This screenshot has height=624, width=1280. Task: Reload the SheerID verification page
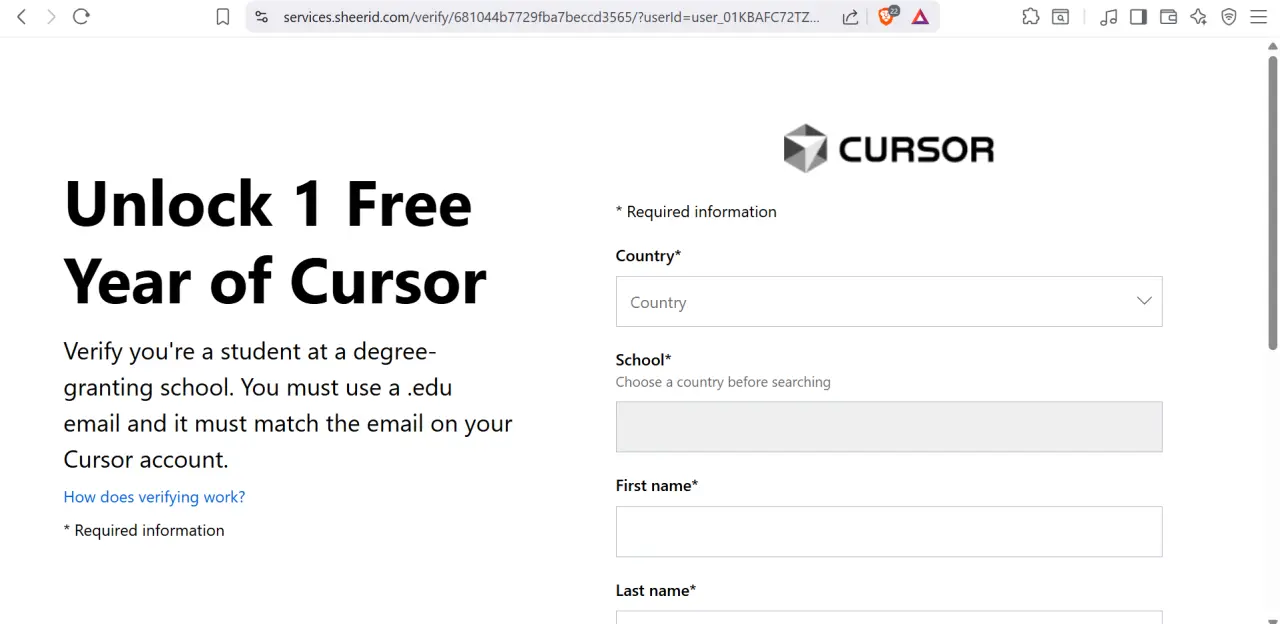click(x=82, y=17)
